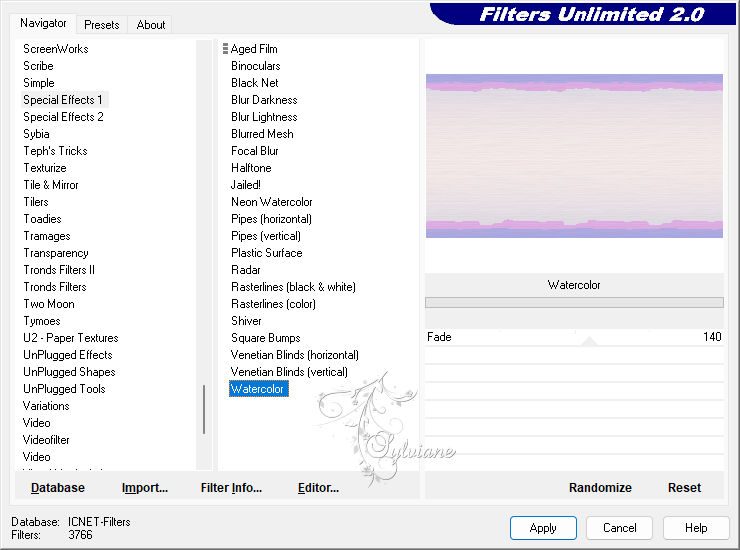Viewport: 740px width, 550px height.
Task: Pick the Sybia category
Action: tap(36, 134)
